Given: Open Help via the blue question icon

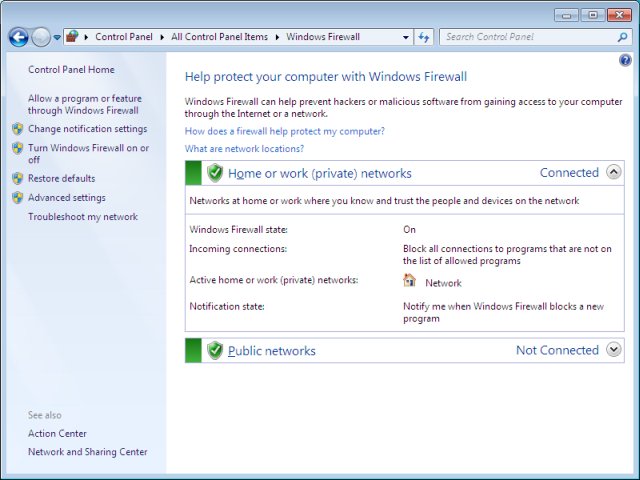Looking at the screenshot, I should click(625, 60).
